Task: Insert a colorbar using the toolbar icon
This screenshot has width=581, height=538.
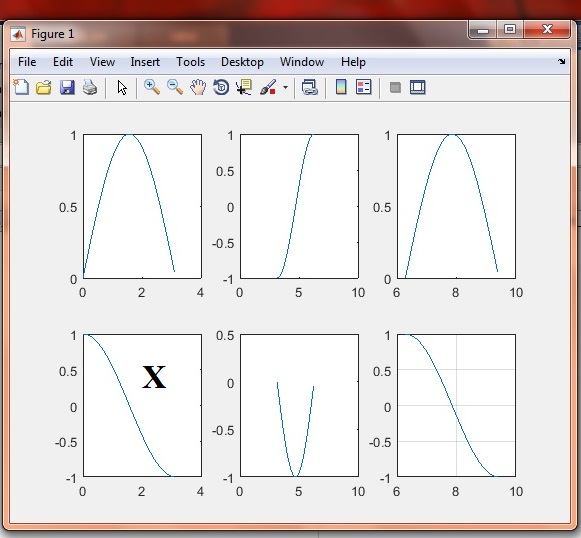Action: click(341, 87)
